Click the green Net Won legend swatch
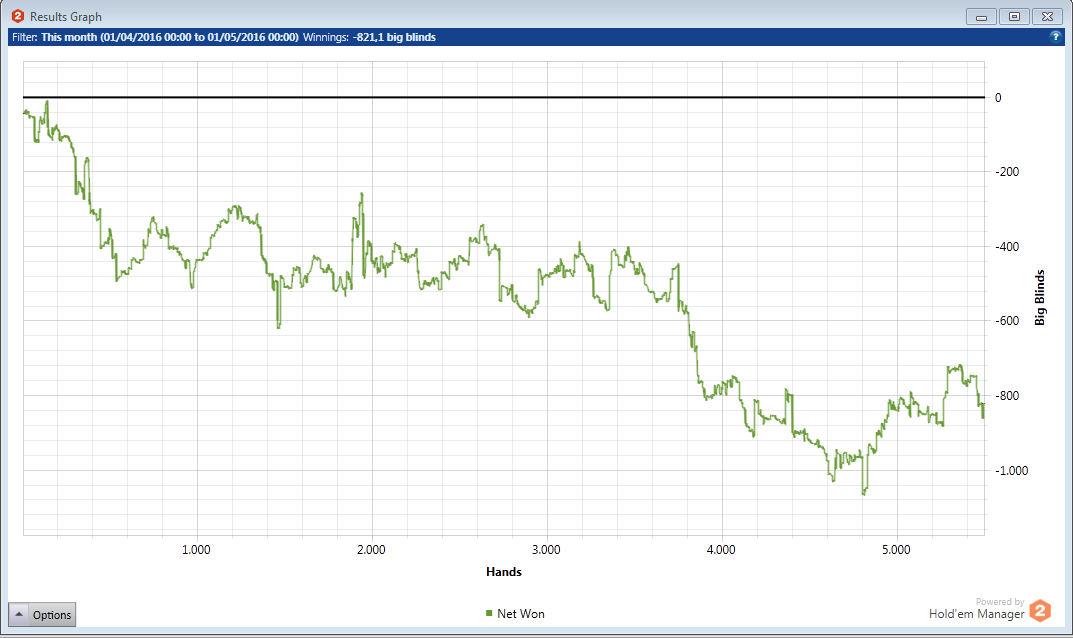1073x638 pixels. coord(489,613)
